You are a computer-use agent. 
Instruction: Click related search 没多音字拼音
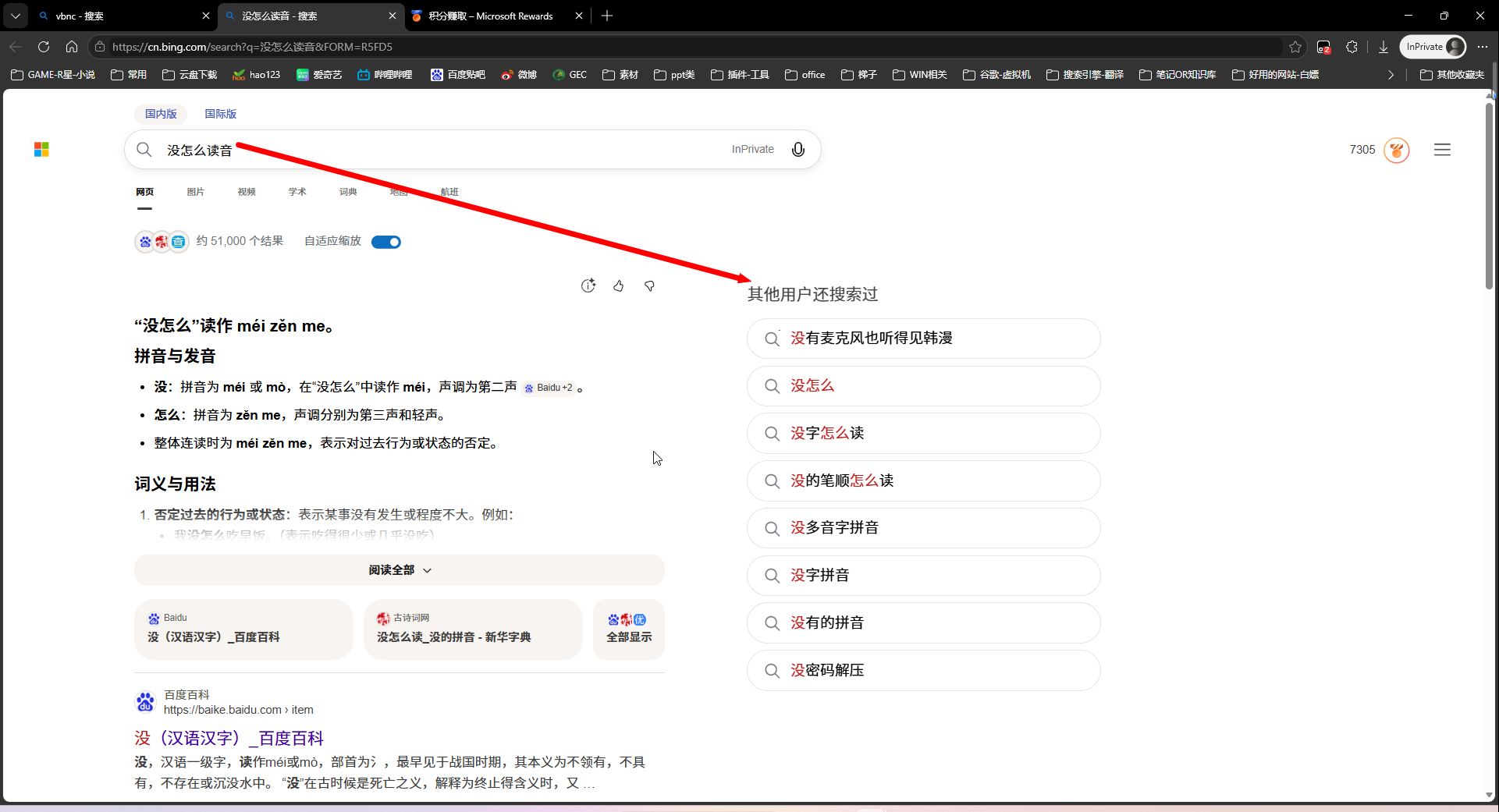[924, 528]
